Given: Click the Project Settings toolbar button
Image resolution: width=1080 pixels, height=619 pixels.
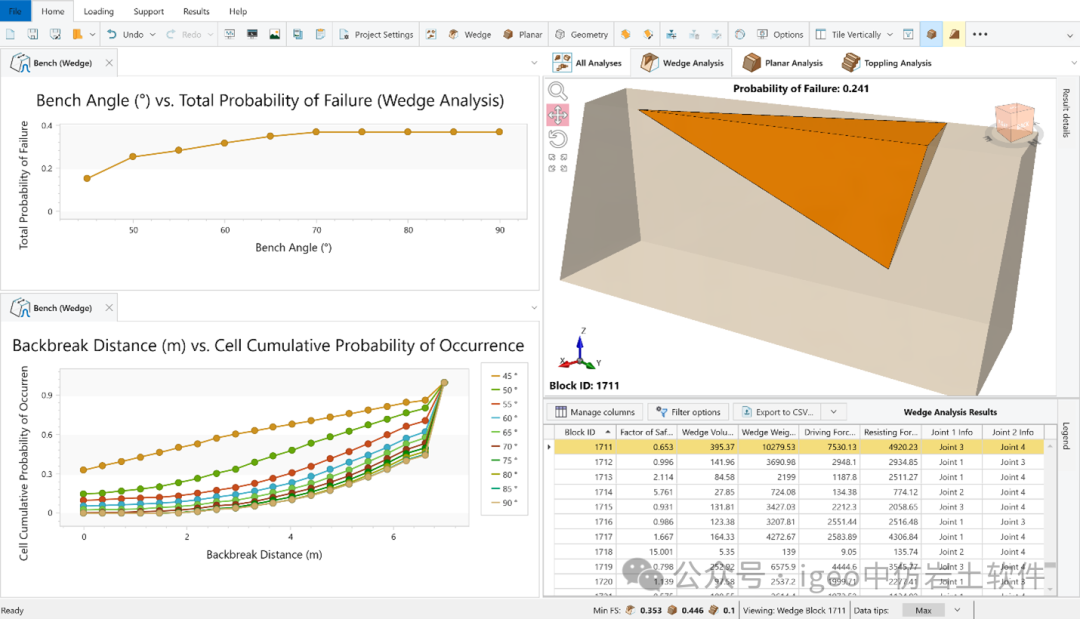Looking at the screenshot, I should click(x=374, y=34).
